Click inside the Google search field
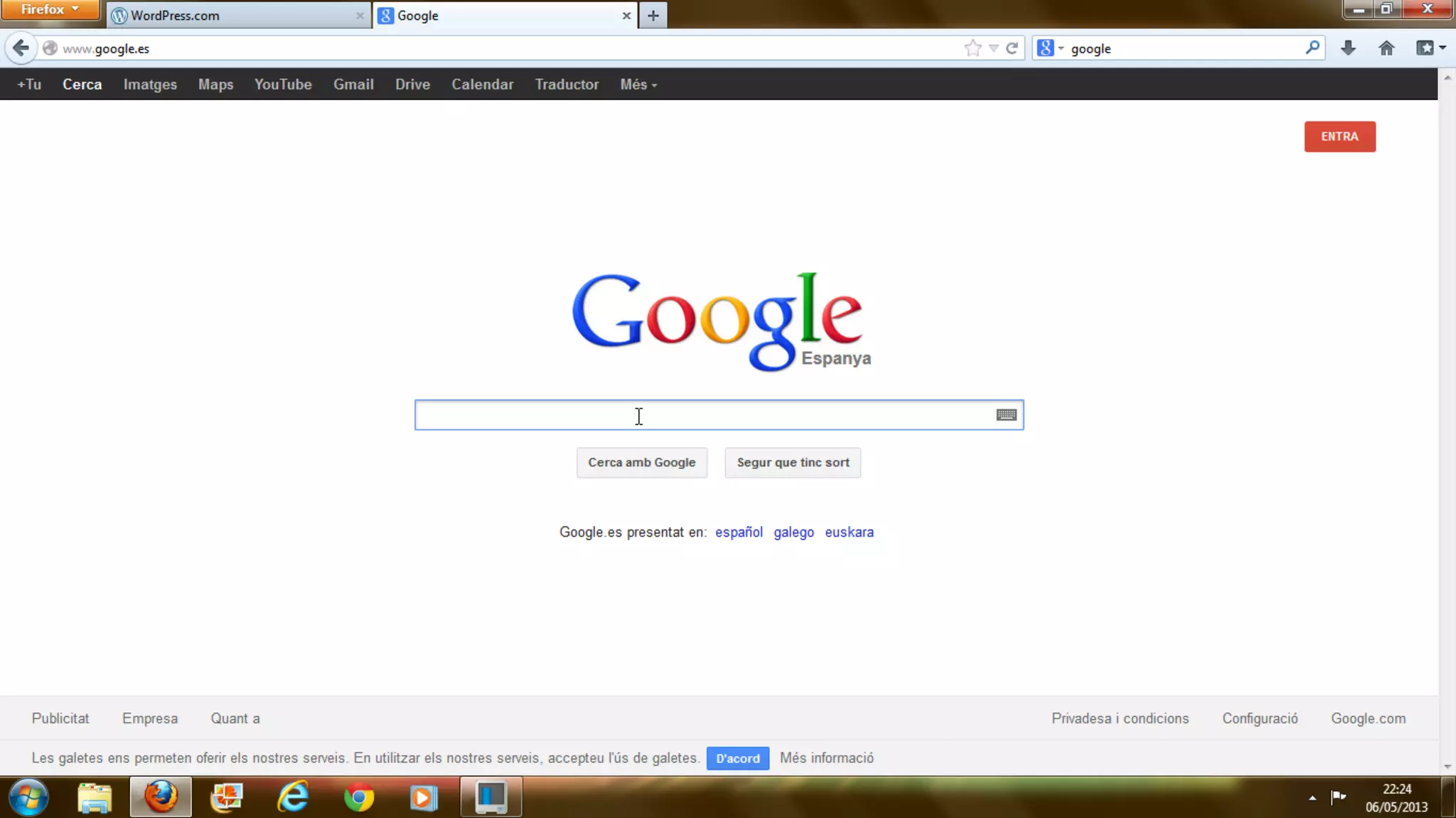 click(704, 415)
